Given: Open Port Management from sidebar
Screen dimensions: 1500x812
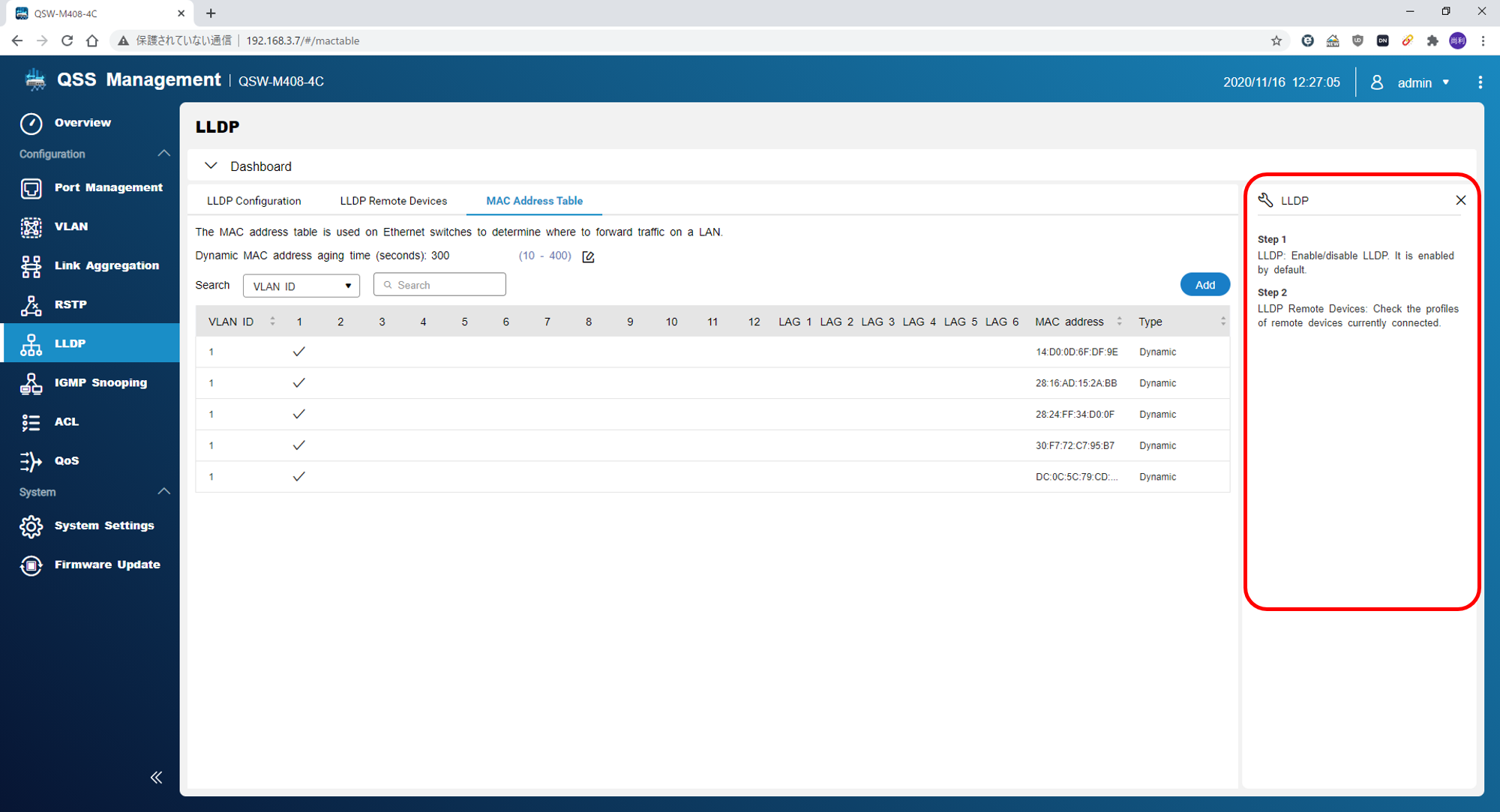Looking at the screenshot, I should point(107,187).
